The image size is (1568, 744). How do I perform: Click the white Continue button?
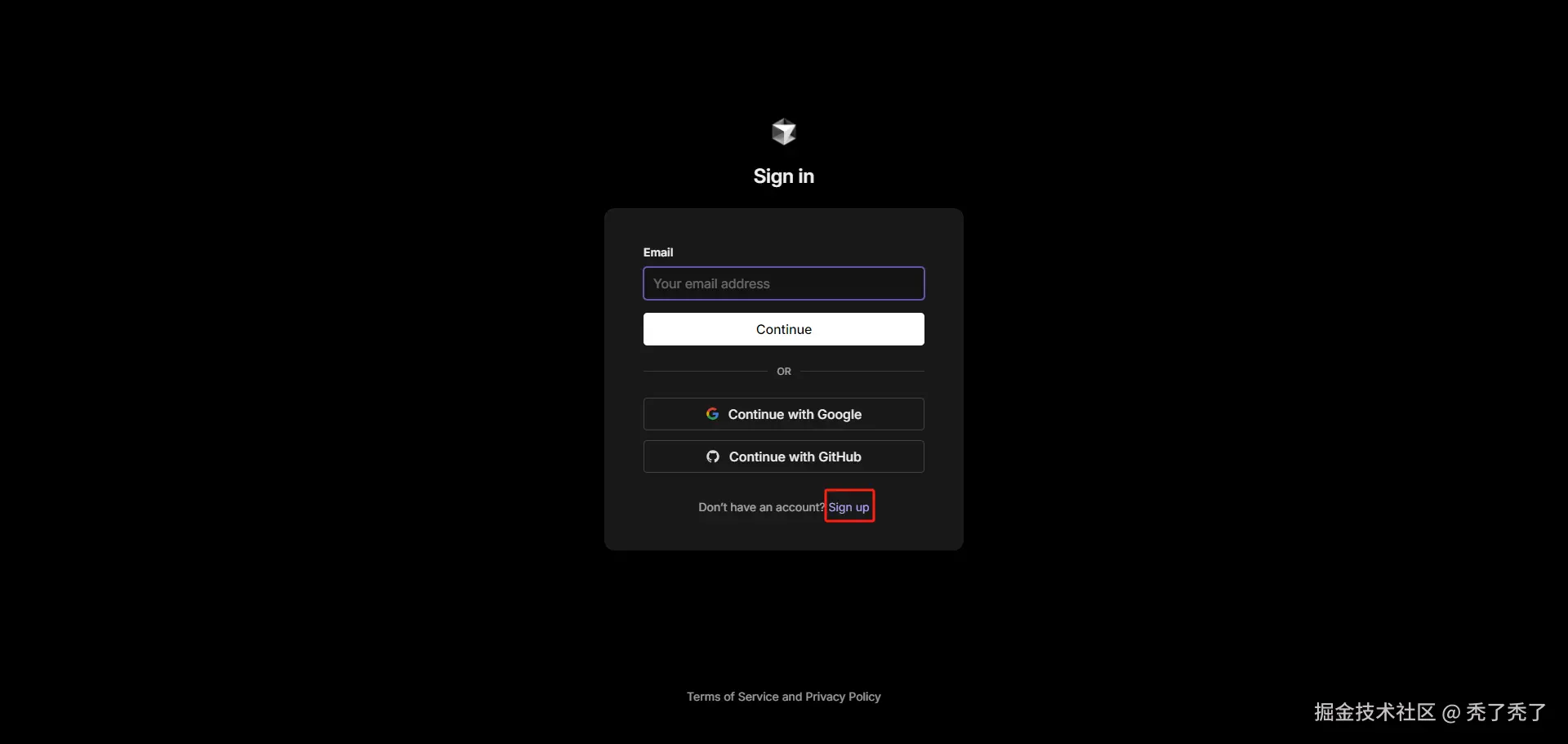(784, 329)
